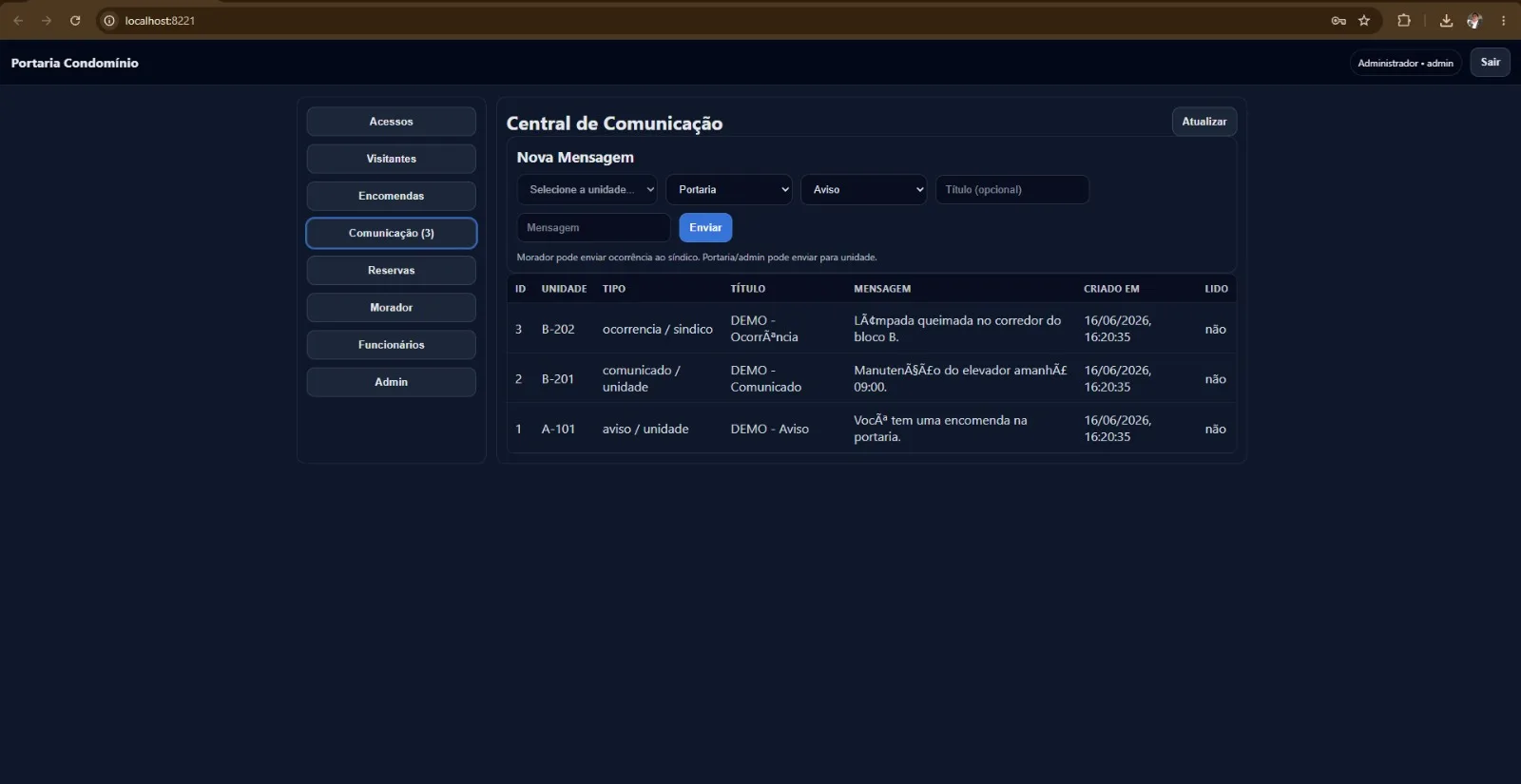The height and width of the screenshot is (784, 1521).
Task: Open the browser three-dot menu
Action: pos(1503,20)
